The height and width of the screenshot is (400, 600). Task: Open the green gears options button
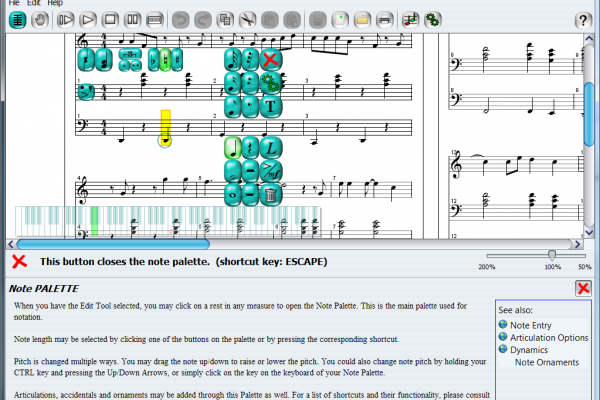[x=270, y=83]
